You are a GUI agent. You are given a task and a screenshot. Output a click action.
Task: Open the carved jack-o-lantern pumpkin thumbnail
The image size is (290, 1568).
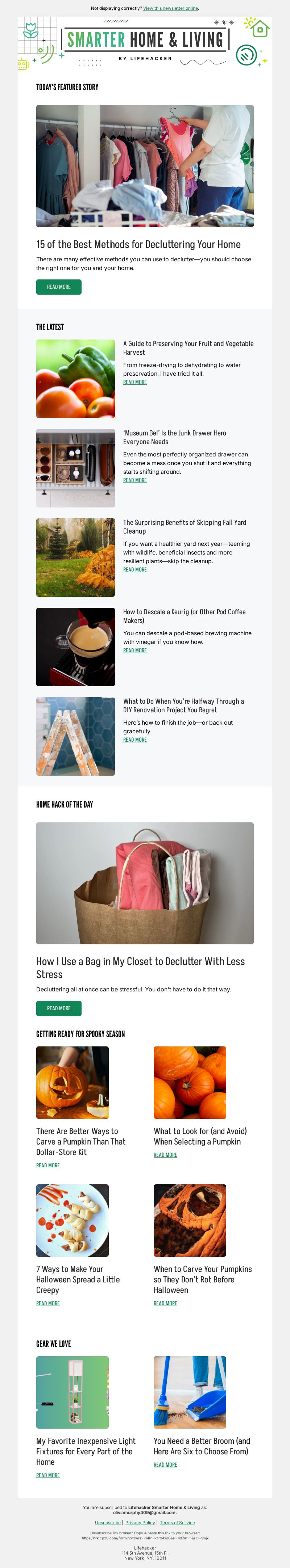coord(72,1083)
